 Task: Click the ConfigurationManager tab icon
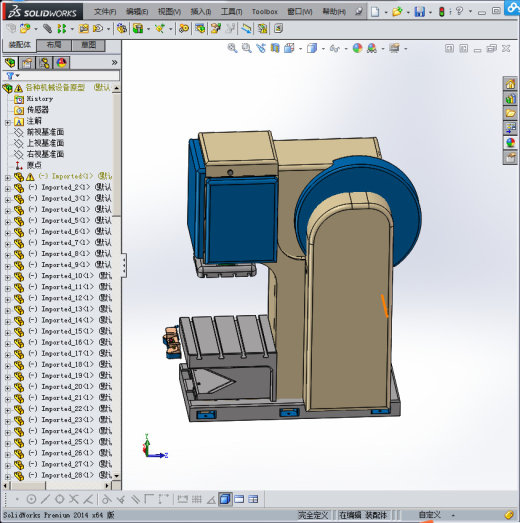[44, 63]
